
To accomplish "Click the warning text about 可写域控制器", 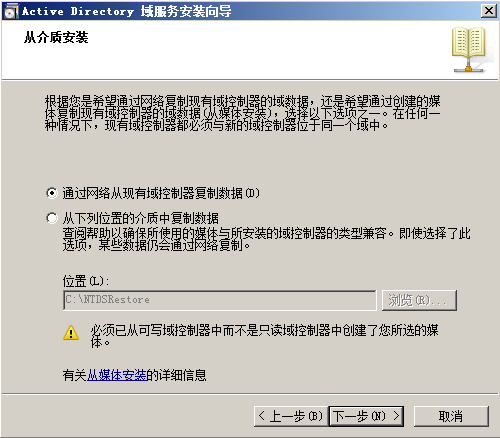I will coord(265,336).
